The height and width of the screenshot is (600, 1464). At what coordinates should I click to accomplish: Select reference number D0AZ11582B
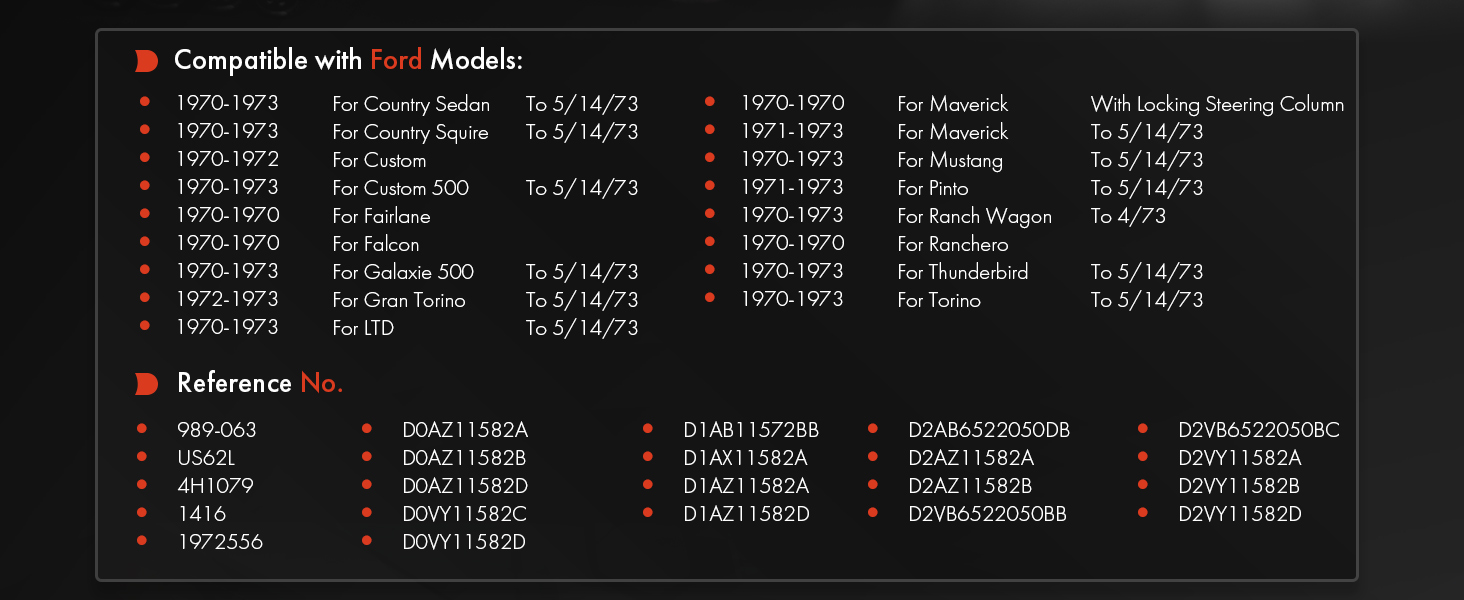pos(465,458)
